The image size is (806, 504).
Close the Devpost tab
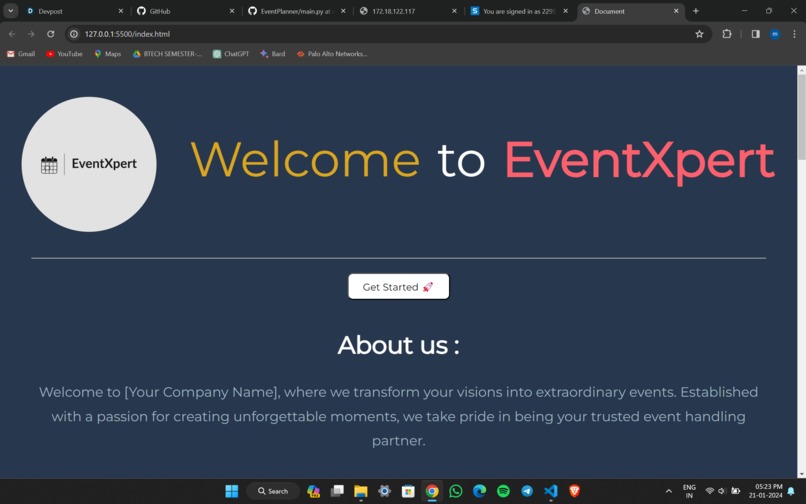pos(121,11)
